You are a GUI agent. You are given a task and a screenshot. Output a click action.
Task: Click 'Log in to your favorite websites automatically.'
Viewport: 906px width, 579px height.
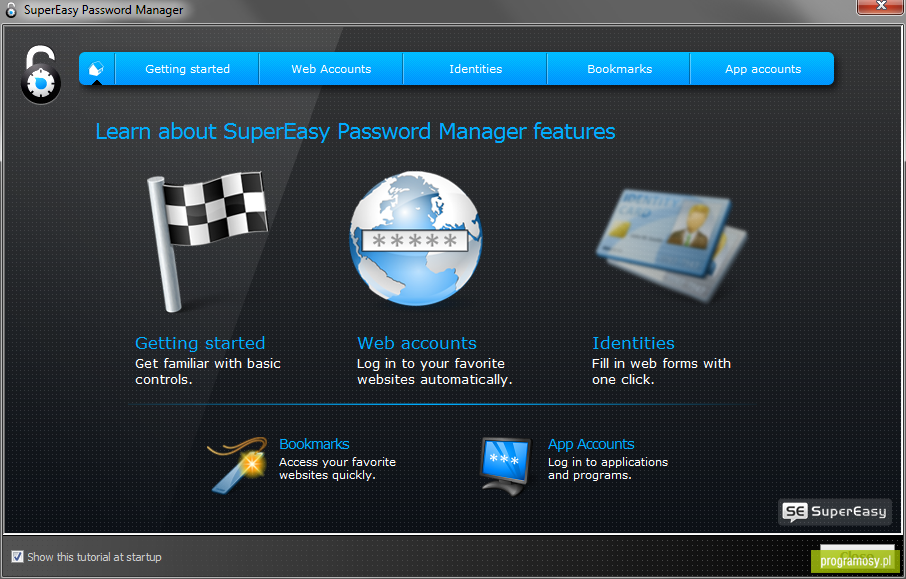(x=435, y=372)
